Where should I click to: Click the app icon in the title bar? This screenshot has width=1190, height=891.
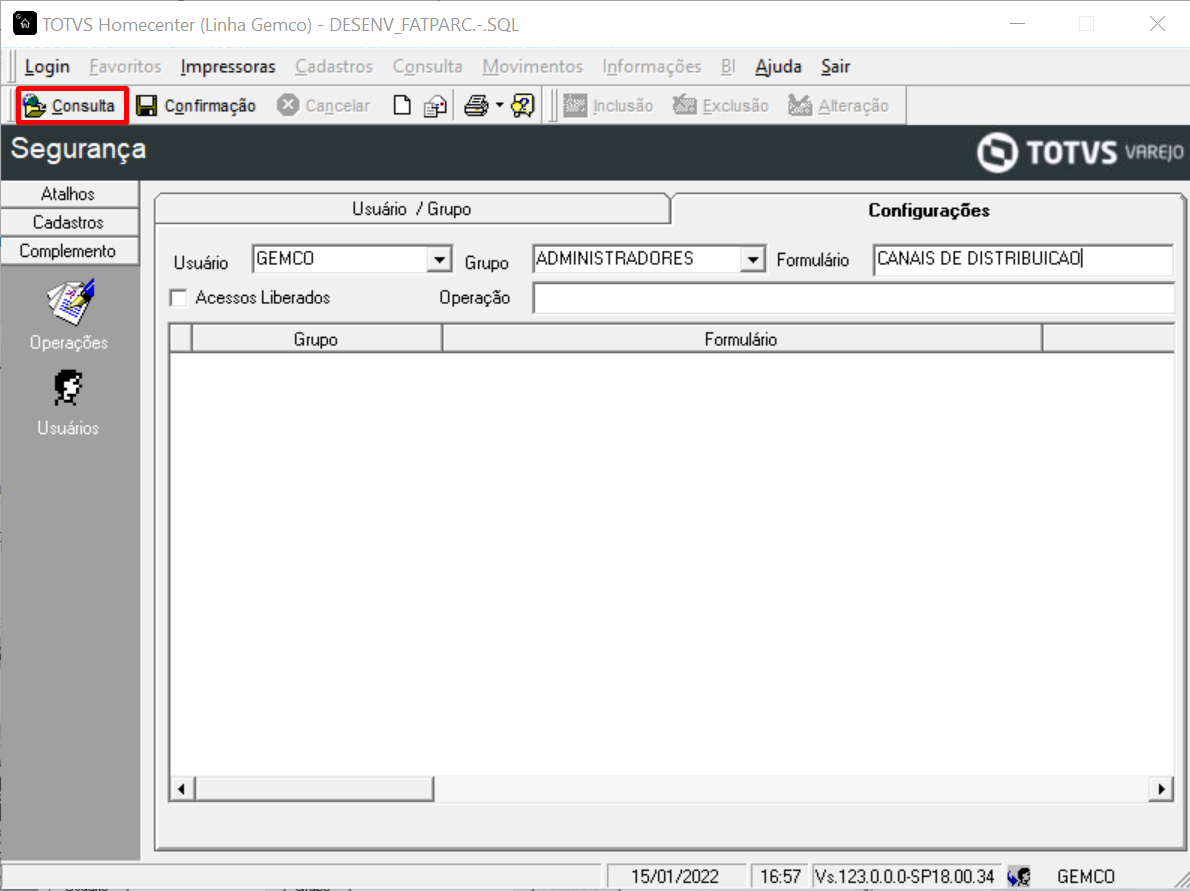24,24
